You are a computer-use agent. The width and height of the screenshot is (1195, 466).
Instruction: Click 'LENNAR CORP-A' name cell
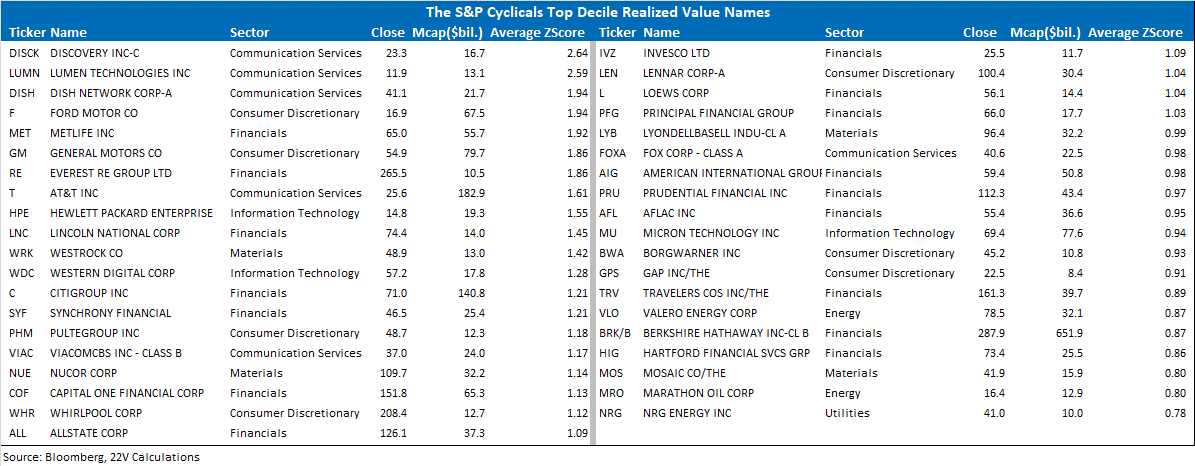pos(684,73)
